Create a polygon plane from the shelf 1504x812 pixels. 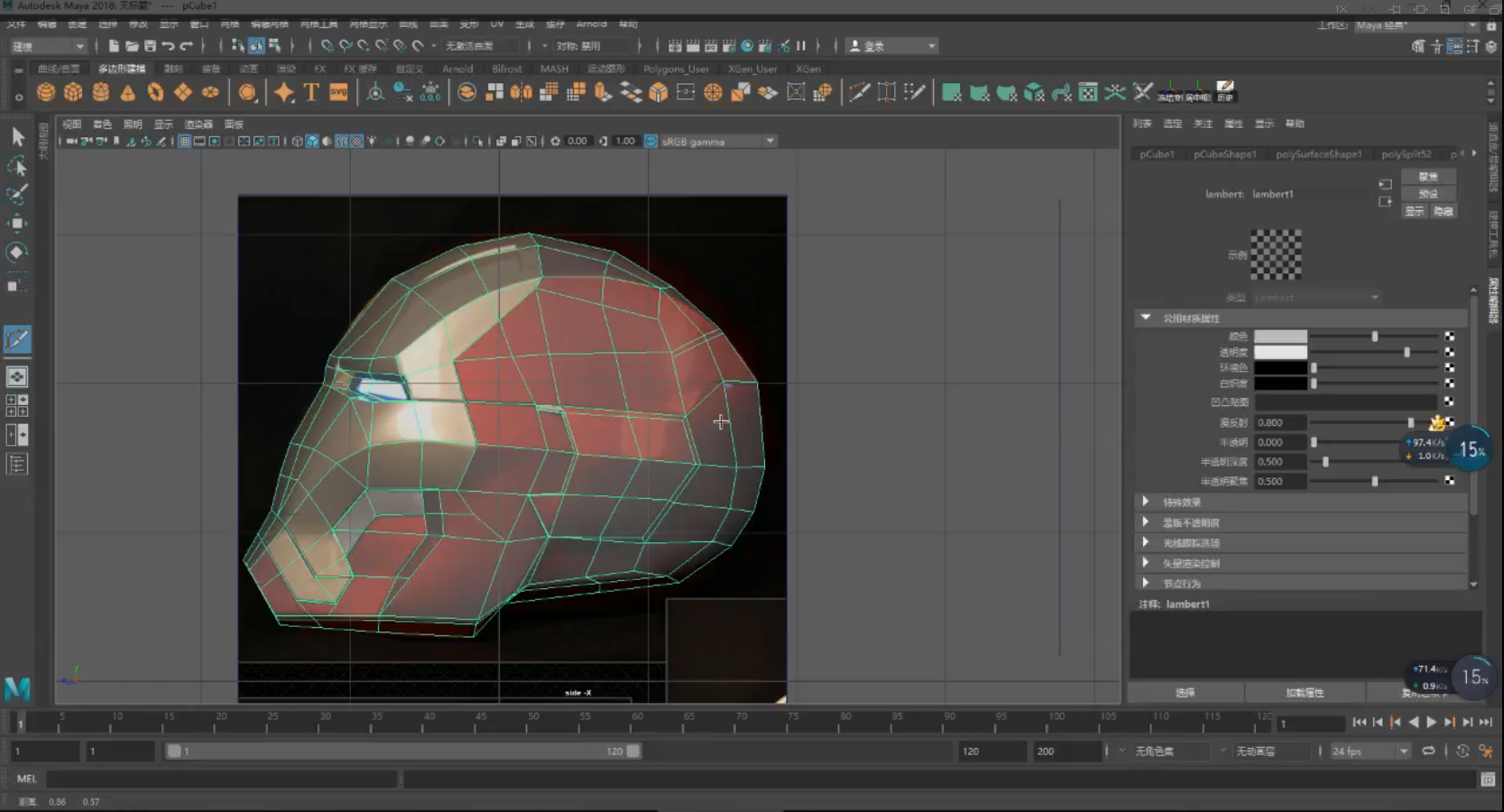click(x=183, y=92)
